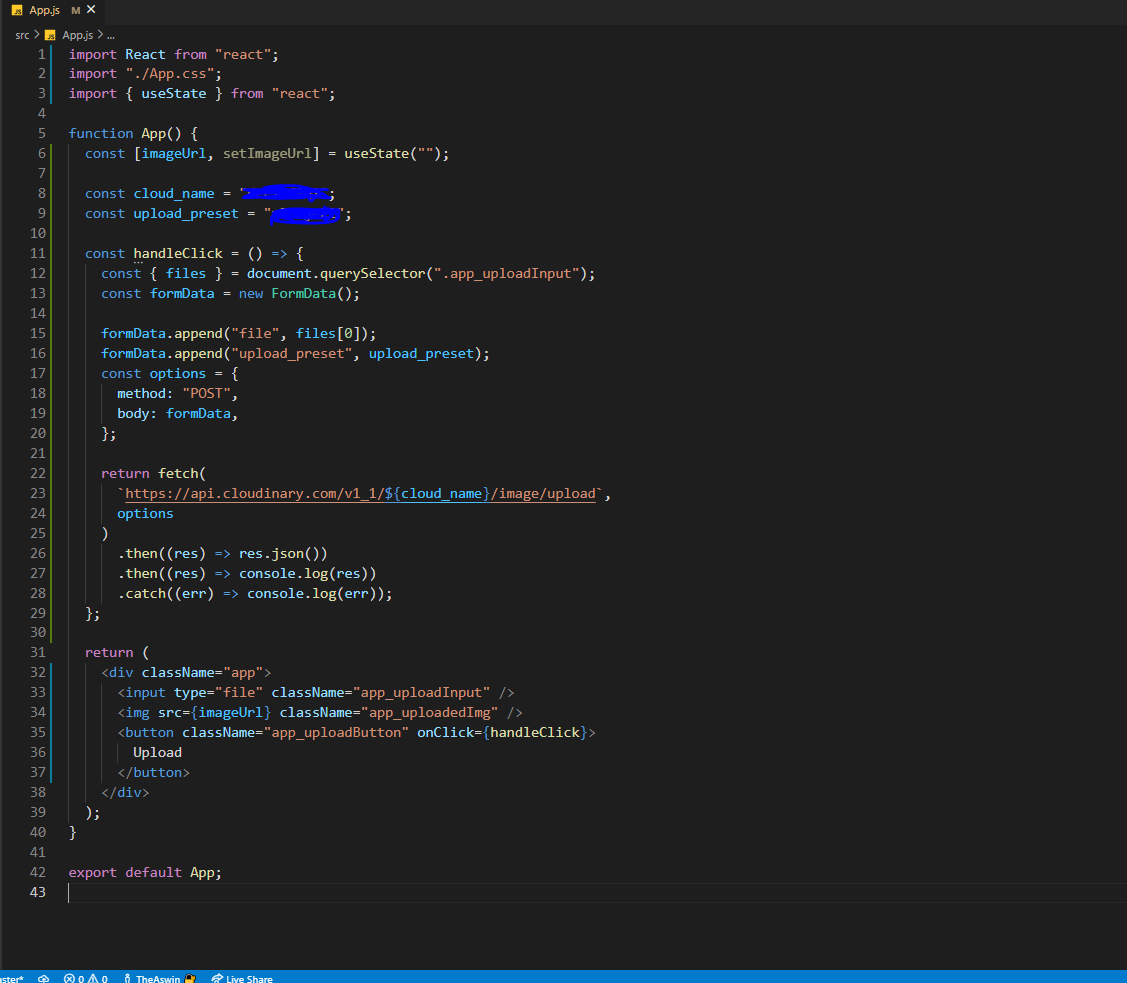Image resolution: width=1127 pixels, height=983 pixels.
Task: Click the JS file icon on the App.js tab
Action: click(x=18, y=12)
